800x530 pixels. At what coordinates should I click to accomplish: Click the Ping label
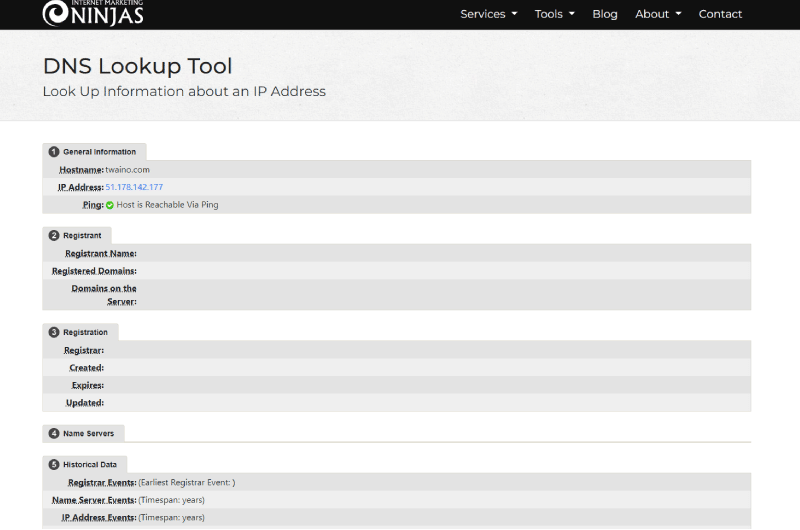(93, 205)
